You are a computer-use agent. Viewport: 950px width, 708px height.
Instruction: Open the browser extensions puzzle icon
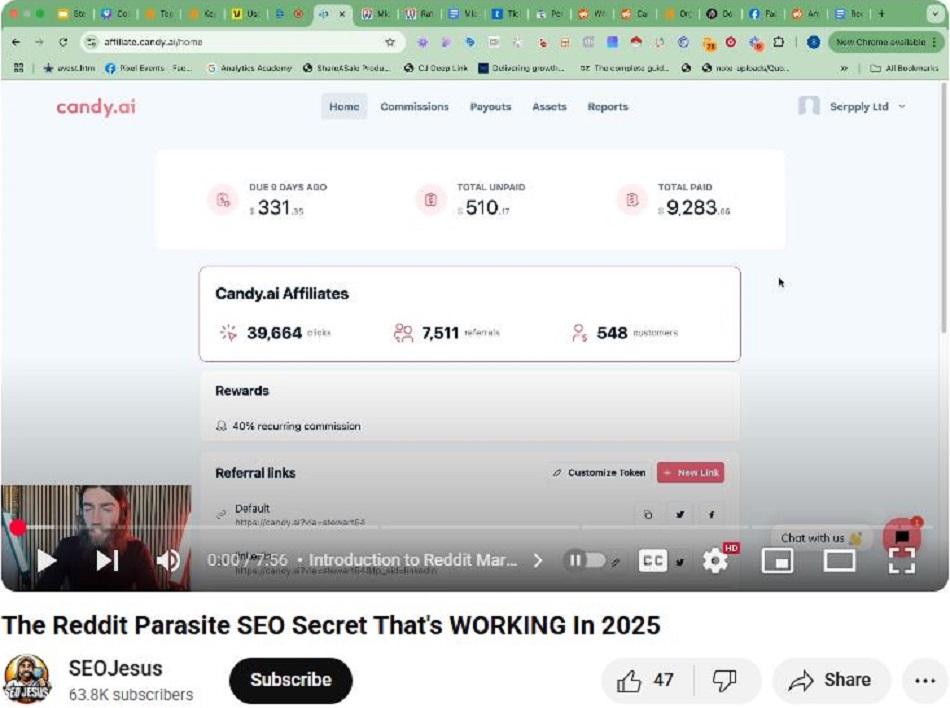[x=779, y=42]
